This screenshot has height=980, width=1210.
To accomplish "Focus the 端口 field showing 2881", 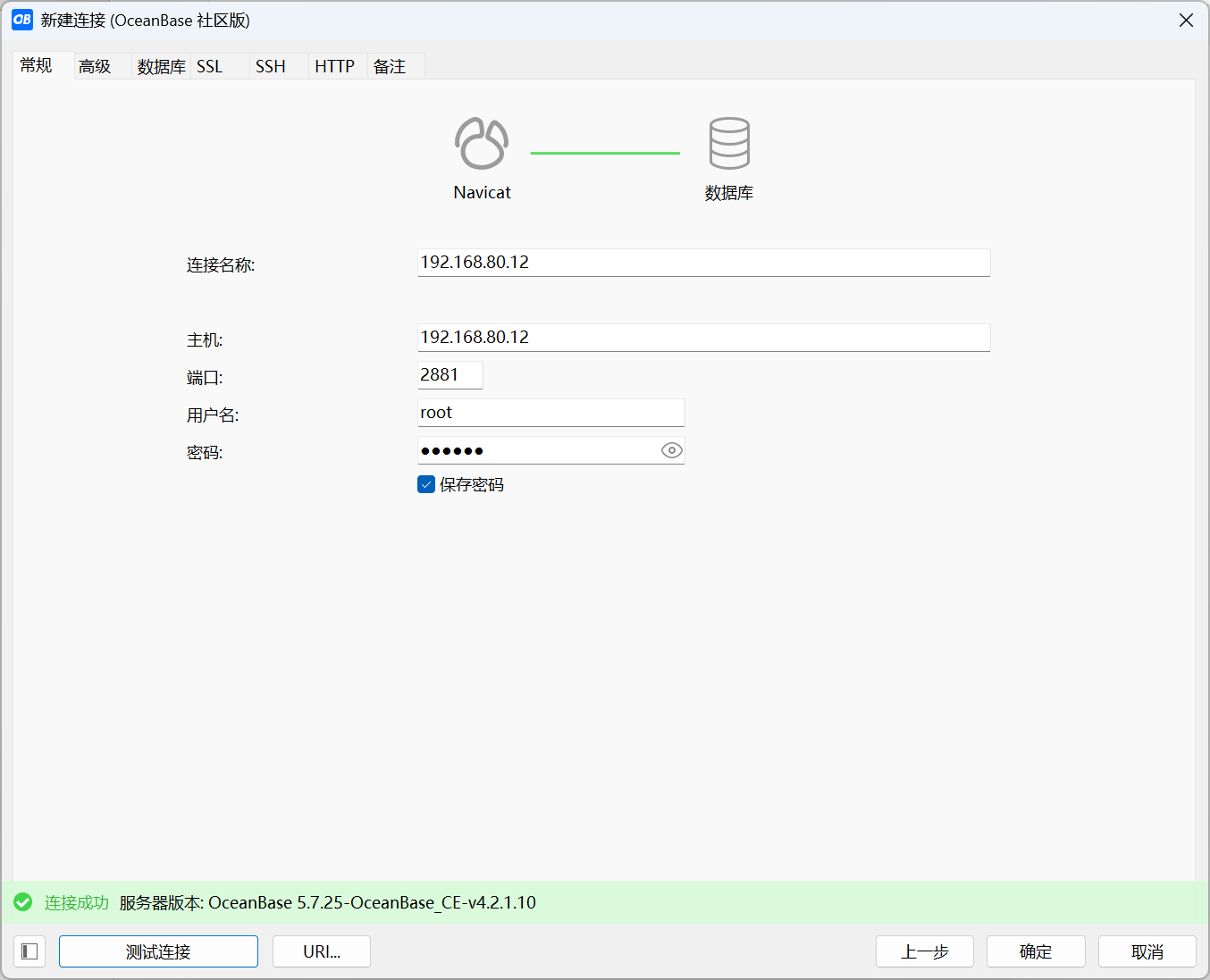I will (450, 375).
